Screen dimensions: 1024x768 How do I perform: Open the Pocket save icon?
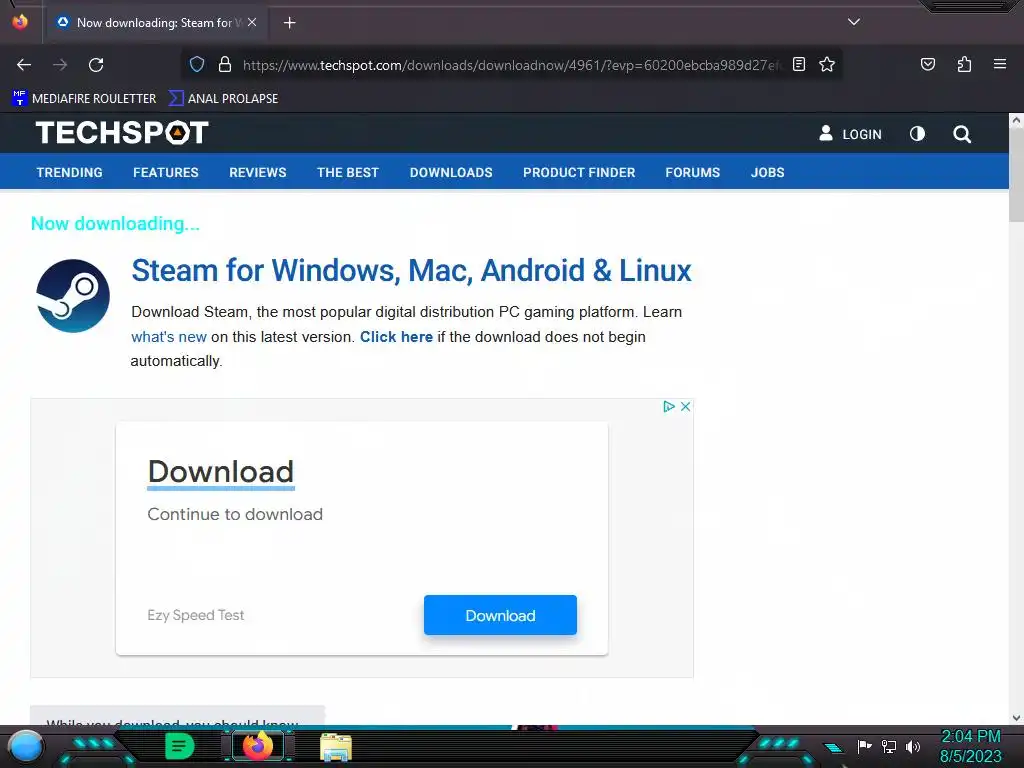[x=927, y=64]
